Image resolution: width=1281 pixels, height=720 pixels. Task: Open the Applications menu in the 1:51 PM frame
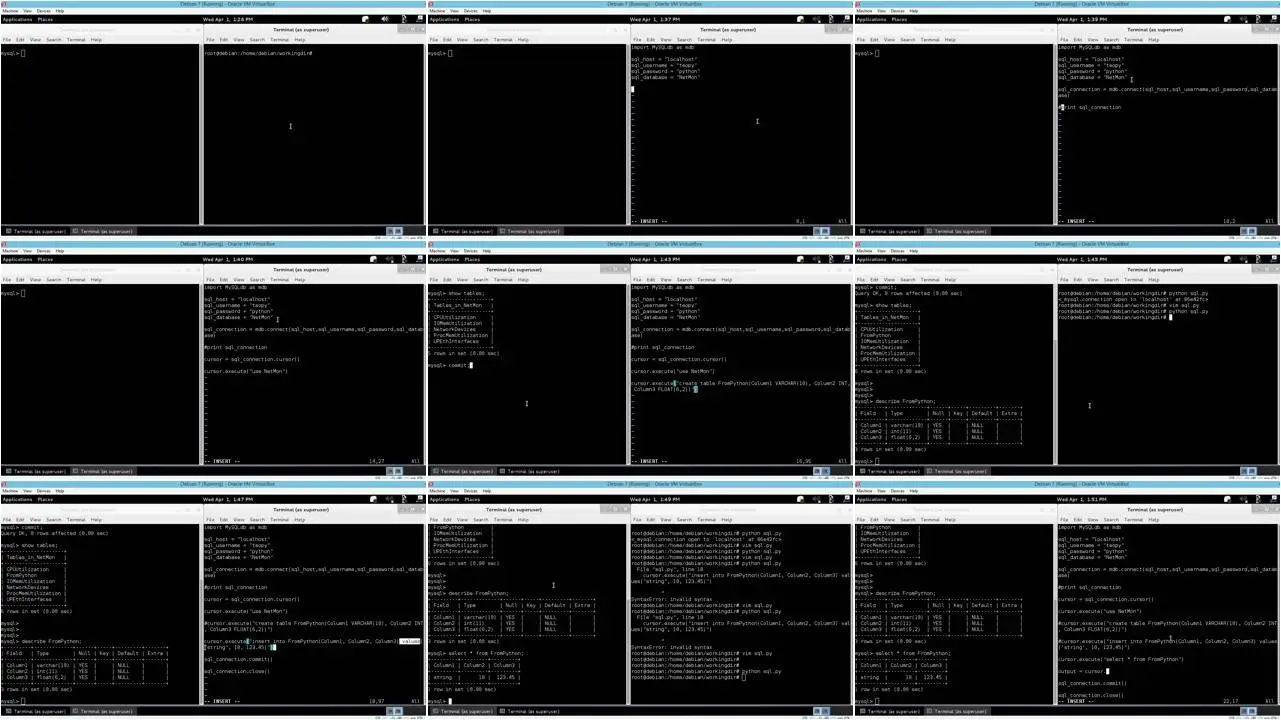click(x=871, y=499)
